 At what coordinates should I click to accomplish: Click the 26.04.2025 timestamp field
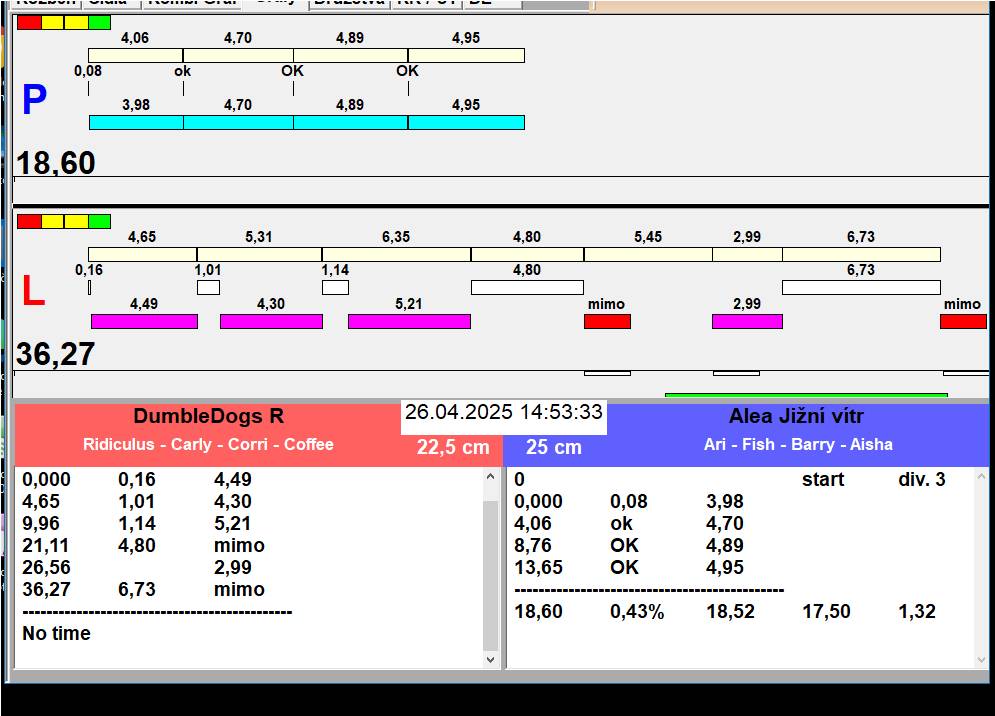[504, 412]
